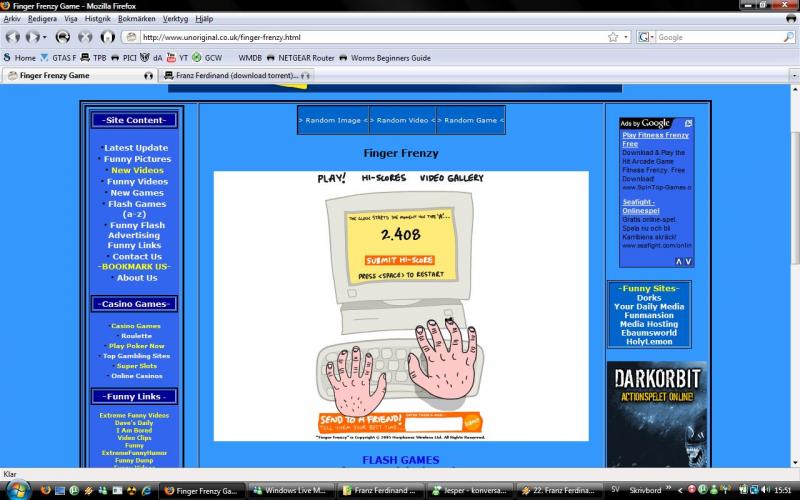Open the TPB bookmark

pos(93,58)
